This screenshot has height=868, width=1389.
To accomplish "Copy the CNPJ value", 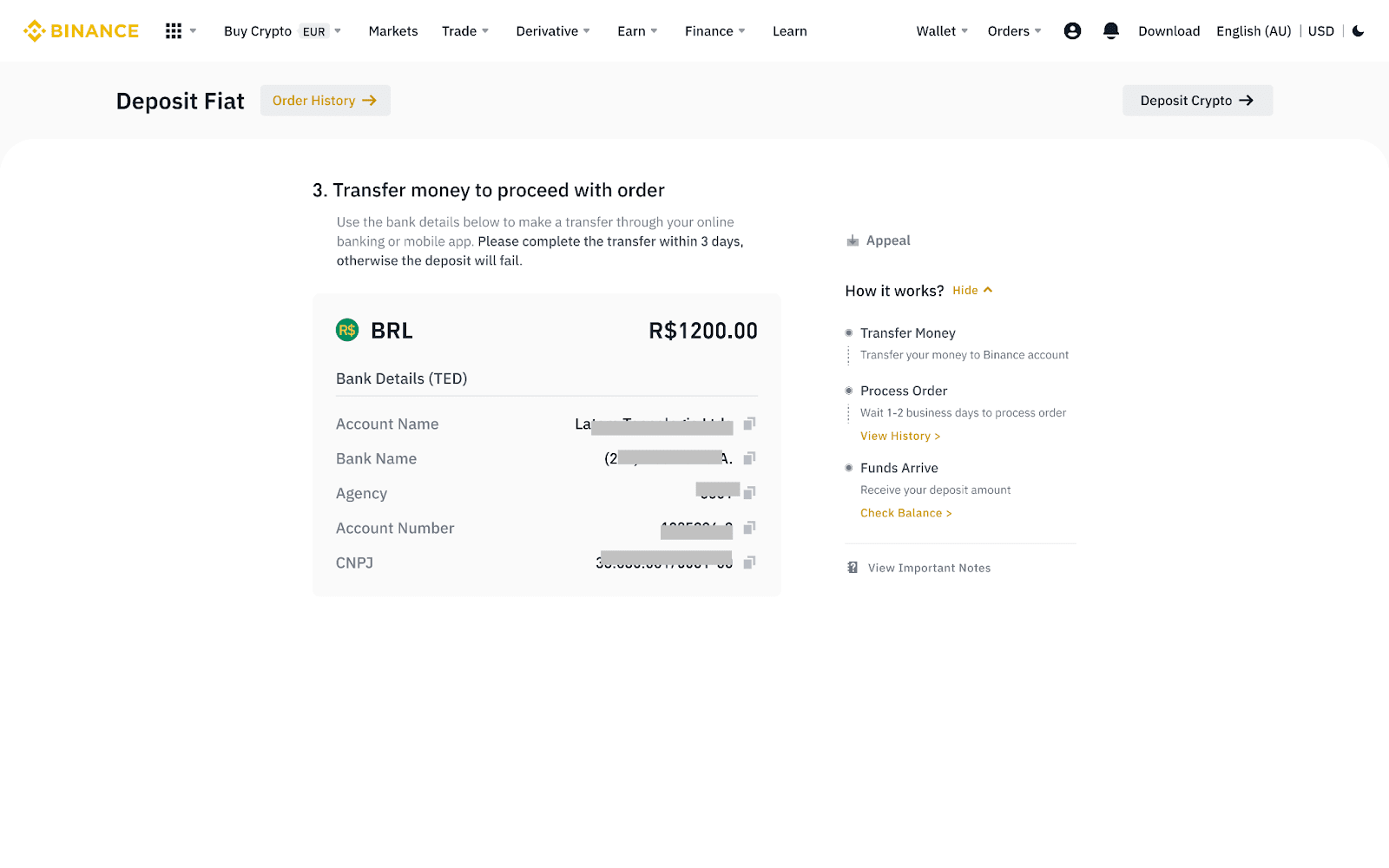I will tap(750, 562).
